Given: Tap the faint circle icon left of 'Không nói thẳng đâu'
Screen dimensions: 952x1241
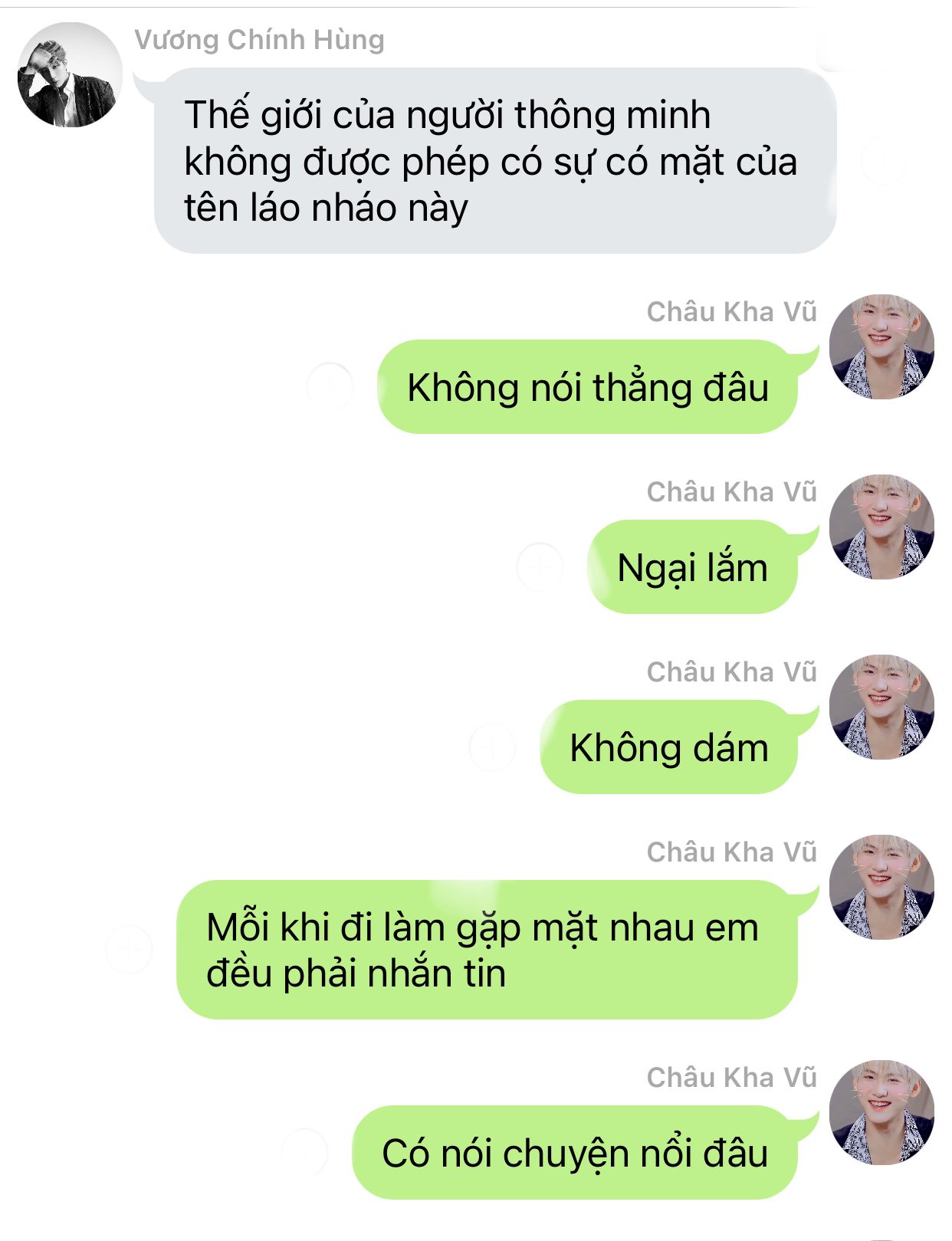Looking at the screenshot, I should [x=330, y=386].
